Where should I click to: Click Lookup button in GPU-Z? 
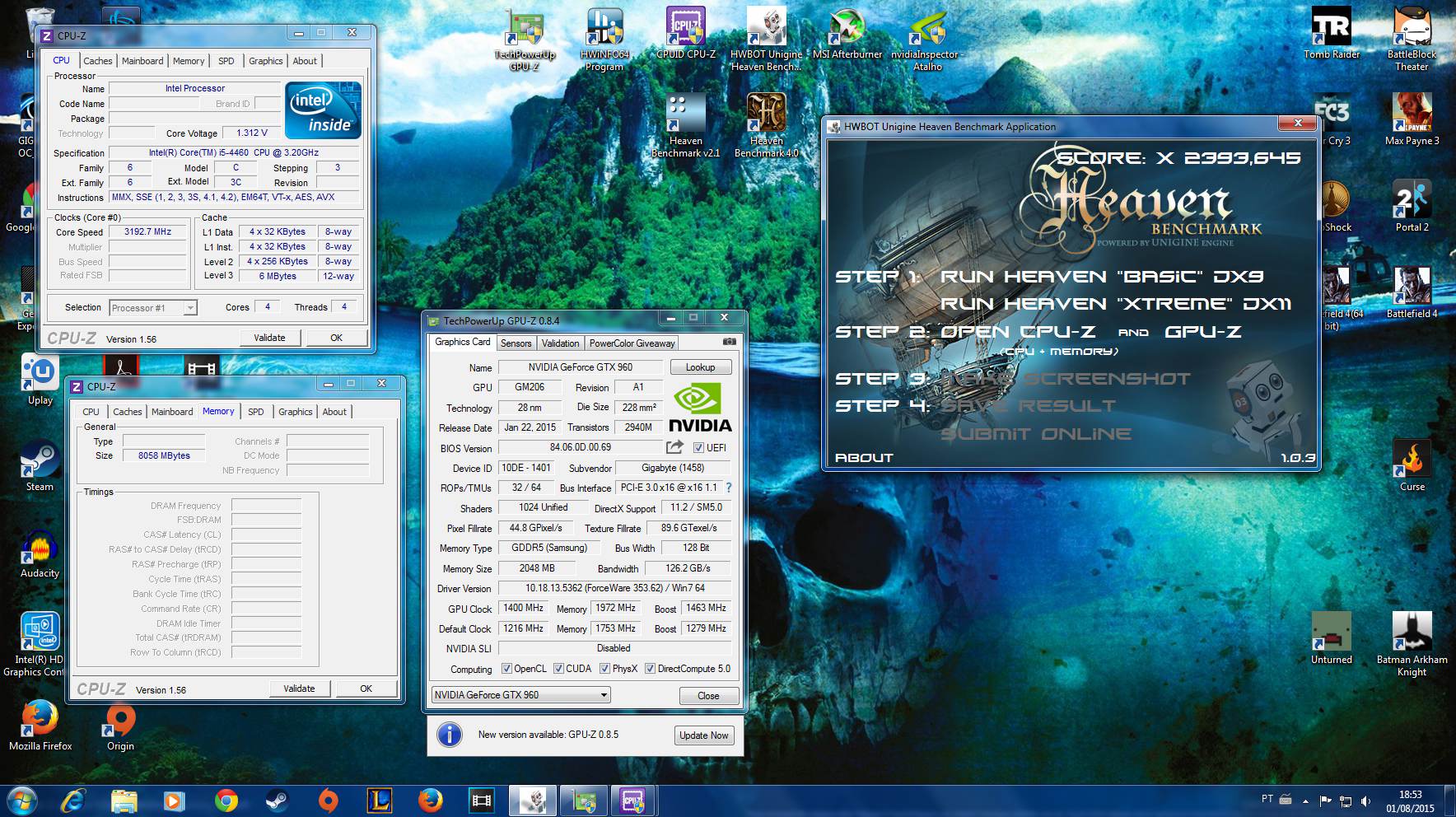[701, 367]
